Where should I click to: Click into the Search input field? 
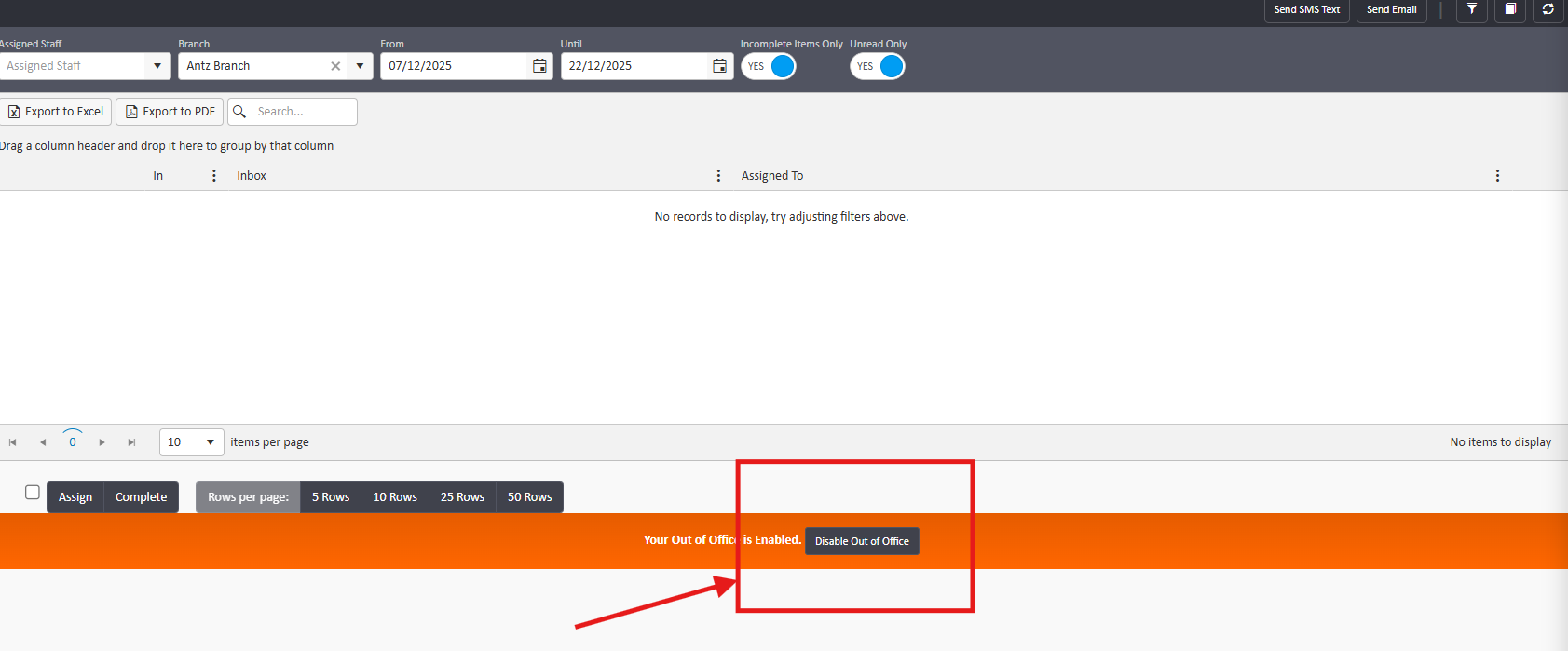pyautogui.click(x=303, y=112)
